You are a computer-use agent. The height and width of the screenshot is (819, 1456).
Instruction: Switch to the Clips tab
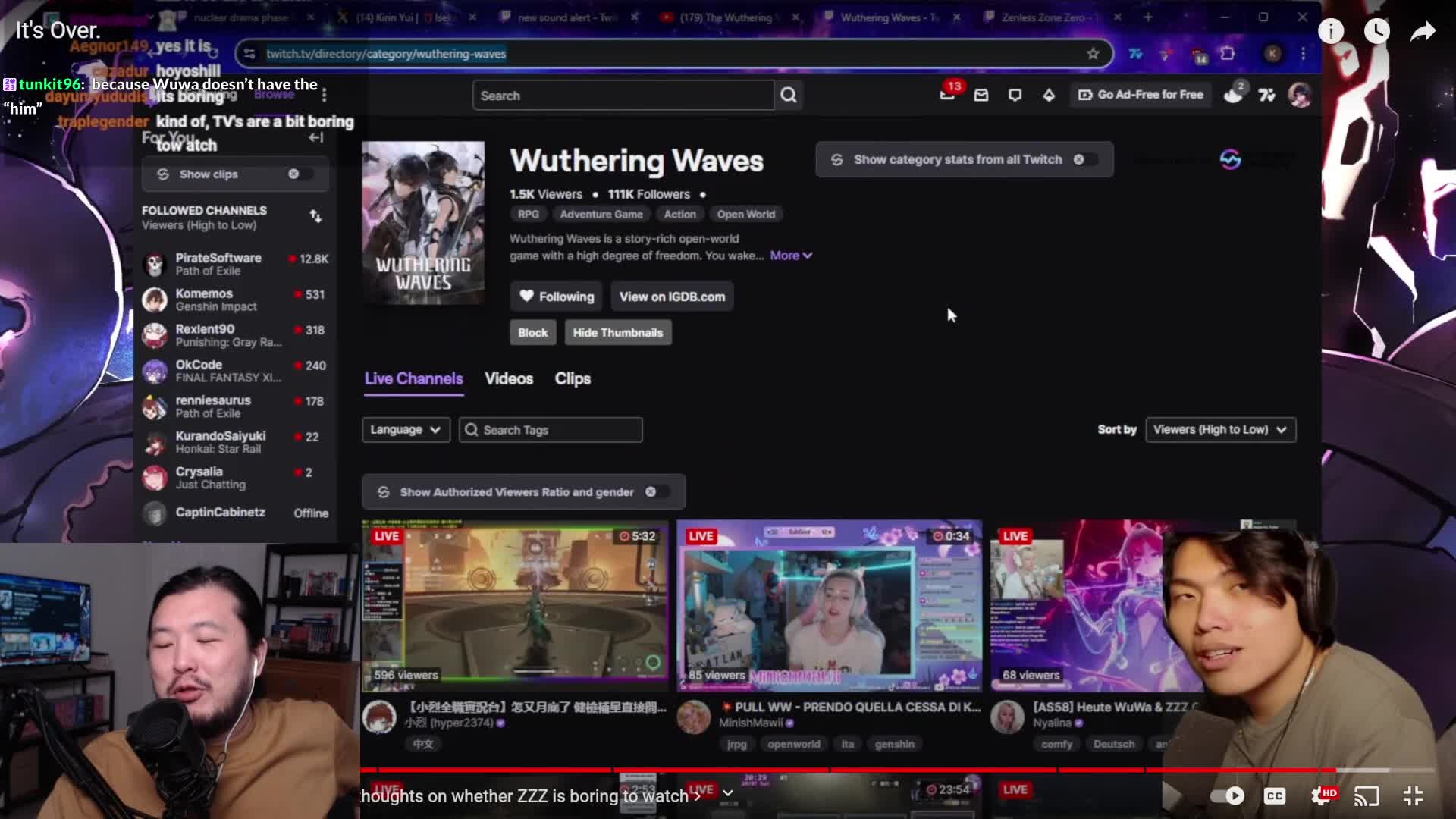pyautogui.click(x=573, y=378)
